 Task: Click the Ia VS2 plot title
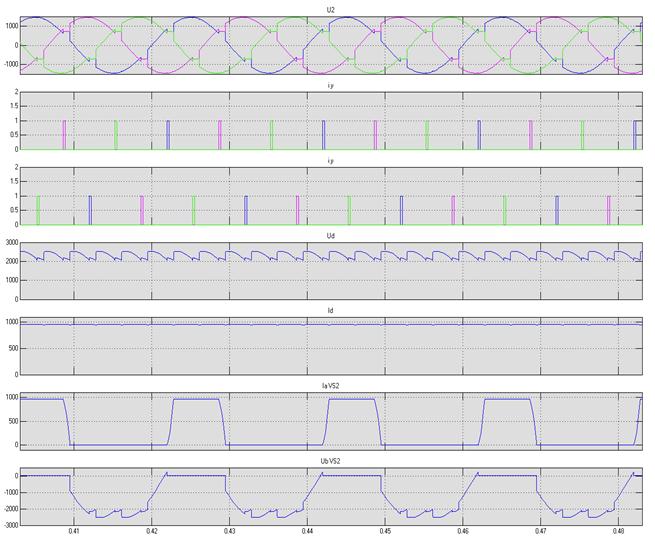click(x=330, y=386)
